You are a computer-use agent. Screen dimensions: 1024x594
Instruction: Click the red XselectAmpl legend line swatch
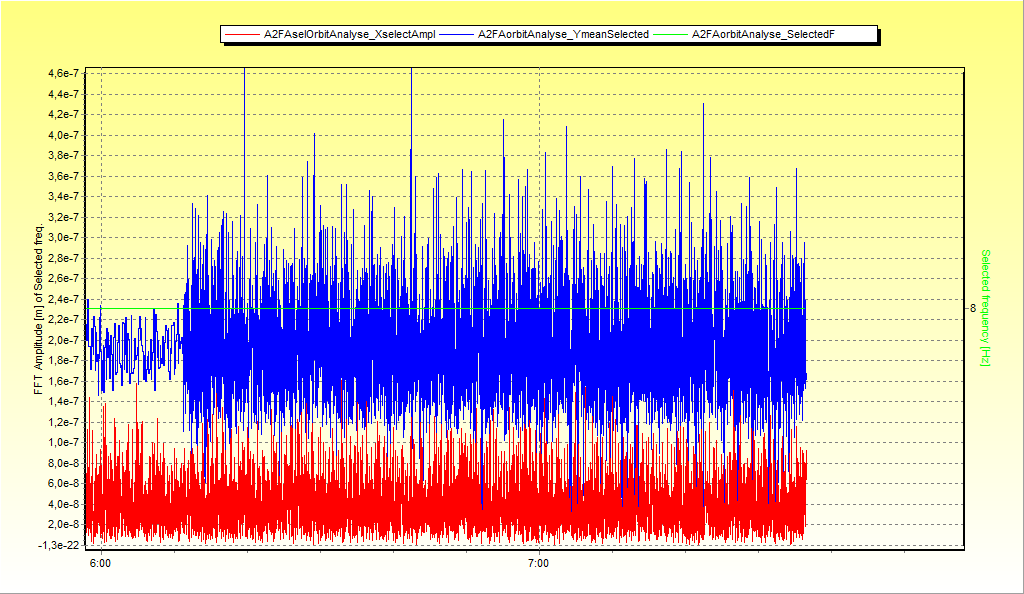(243, 35)
